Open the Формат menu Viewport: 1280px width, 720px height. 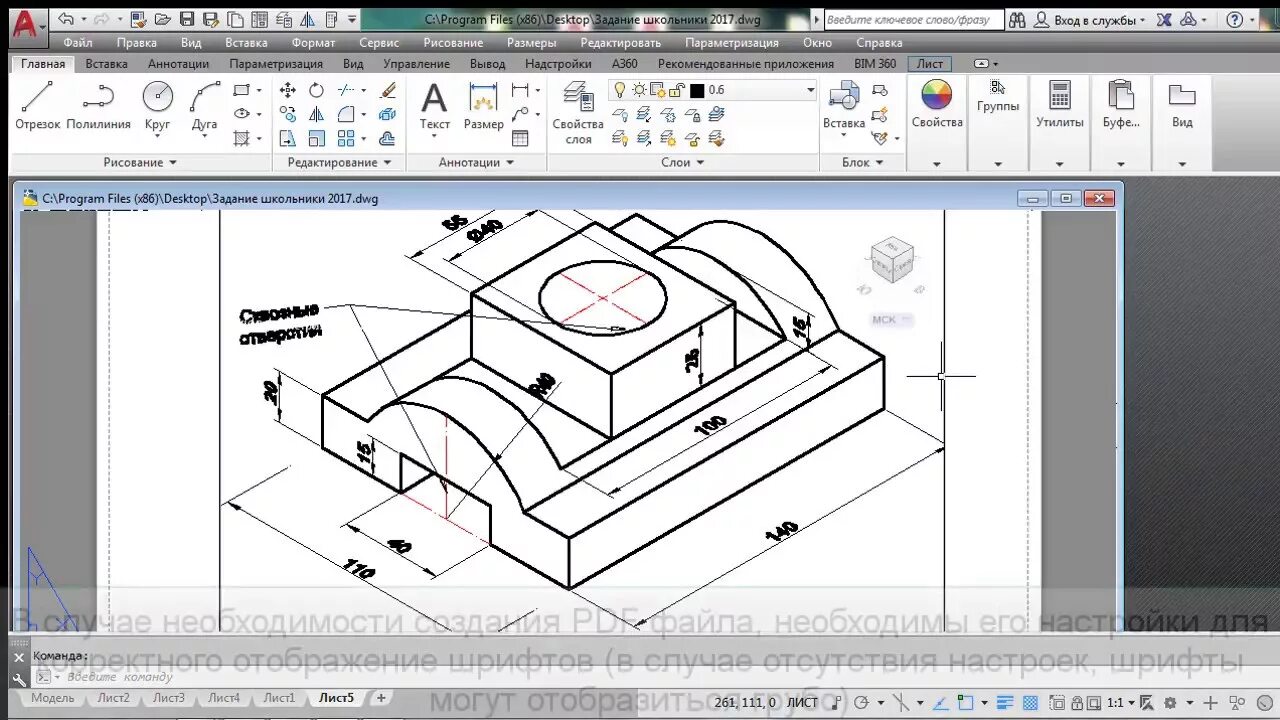(313, 42)
